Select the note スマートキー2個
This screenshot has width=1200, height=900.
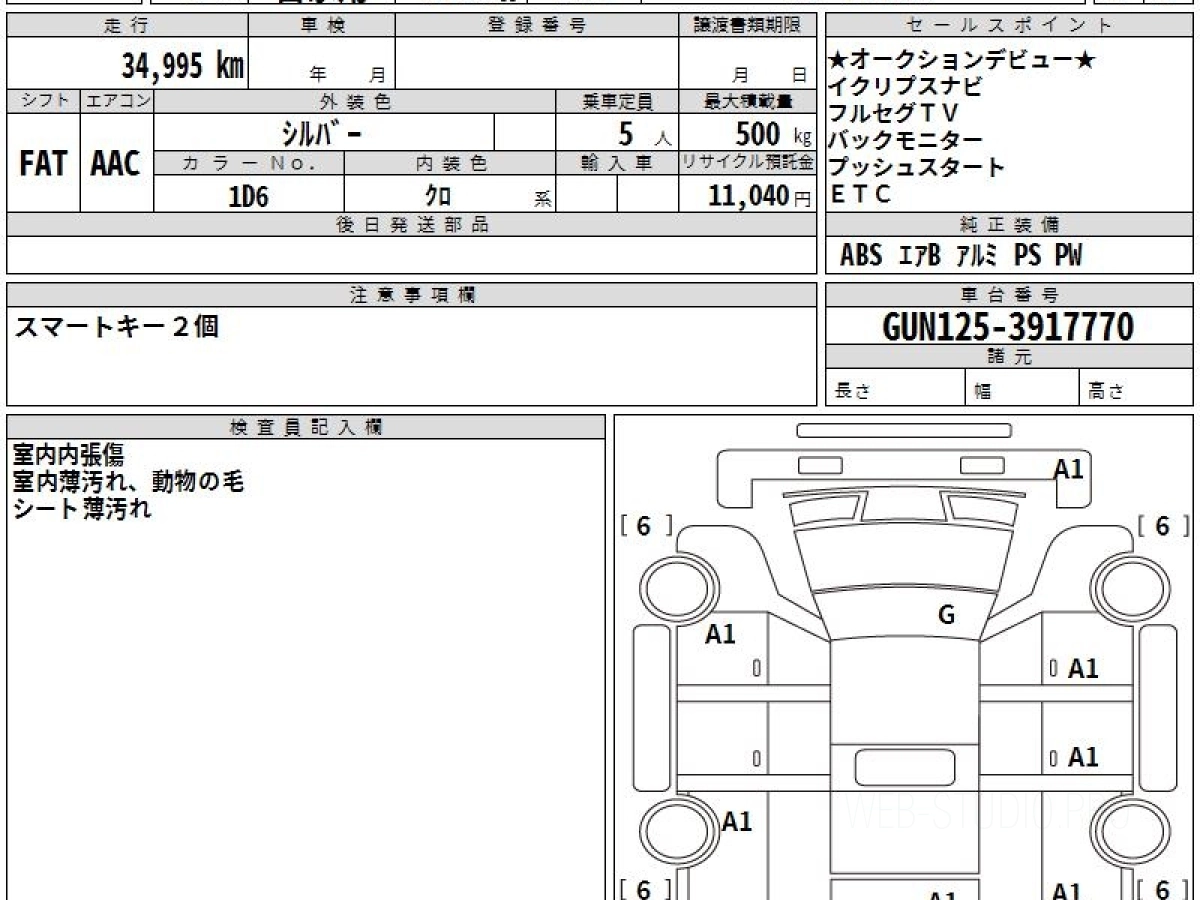[116, 325]
